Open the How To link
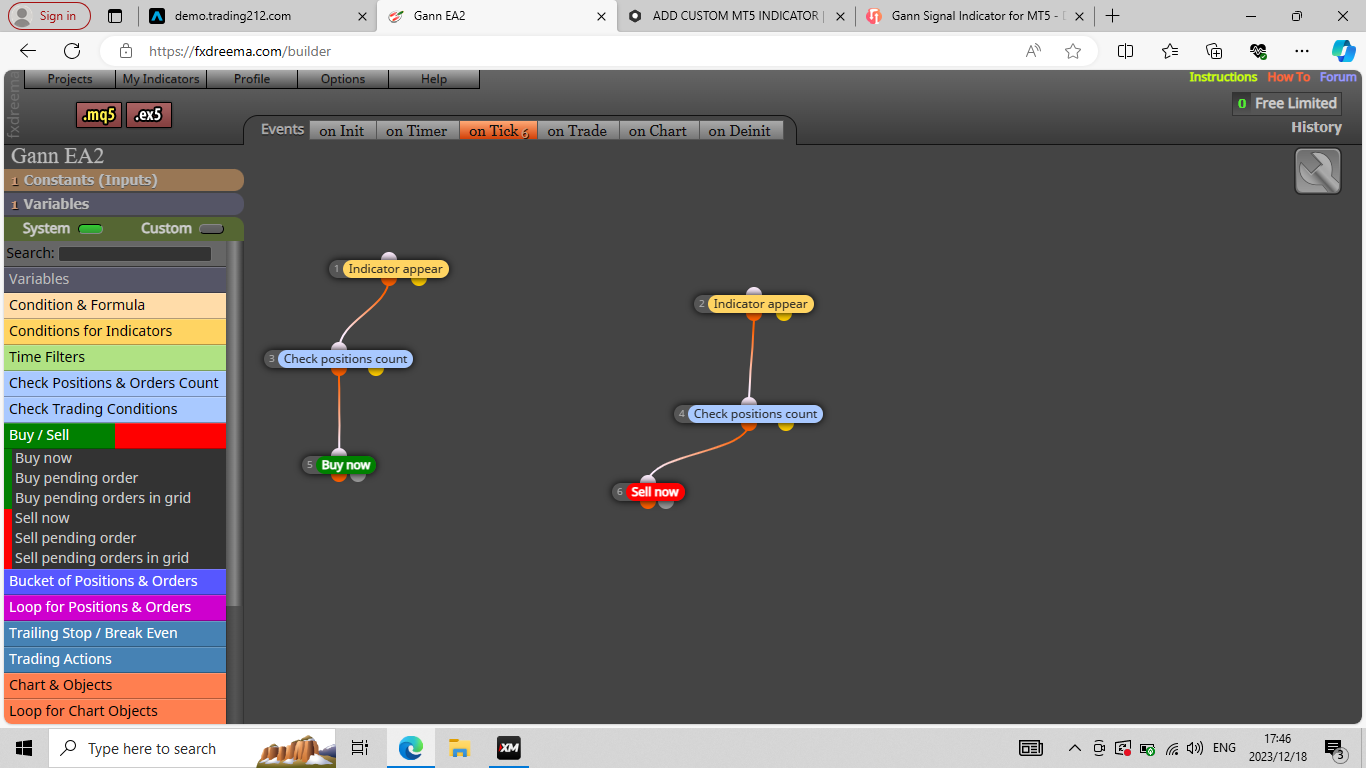 (1288, 77)
